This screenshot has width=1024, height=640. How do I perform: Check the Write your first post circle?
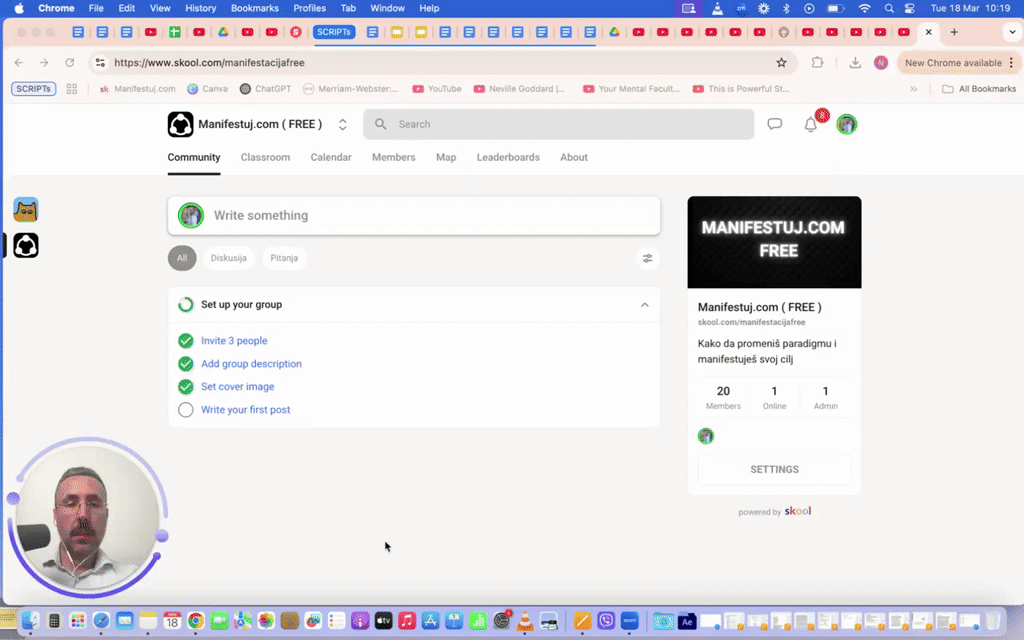point(185,409)
